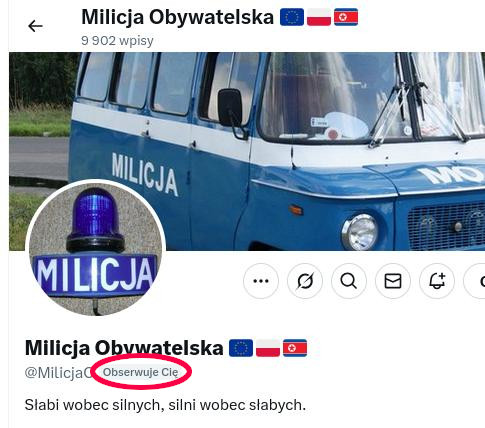The image size is (485, 428).
Task: Send a direct message via envelope icon
Action: pos(393,281)
